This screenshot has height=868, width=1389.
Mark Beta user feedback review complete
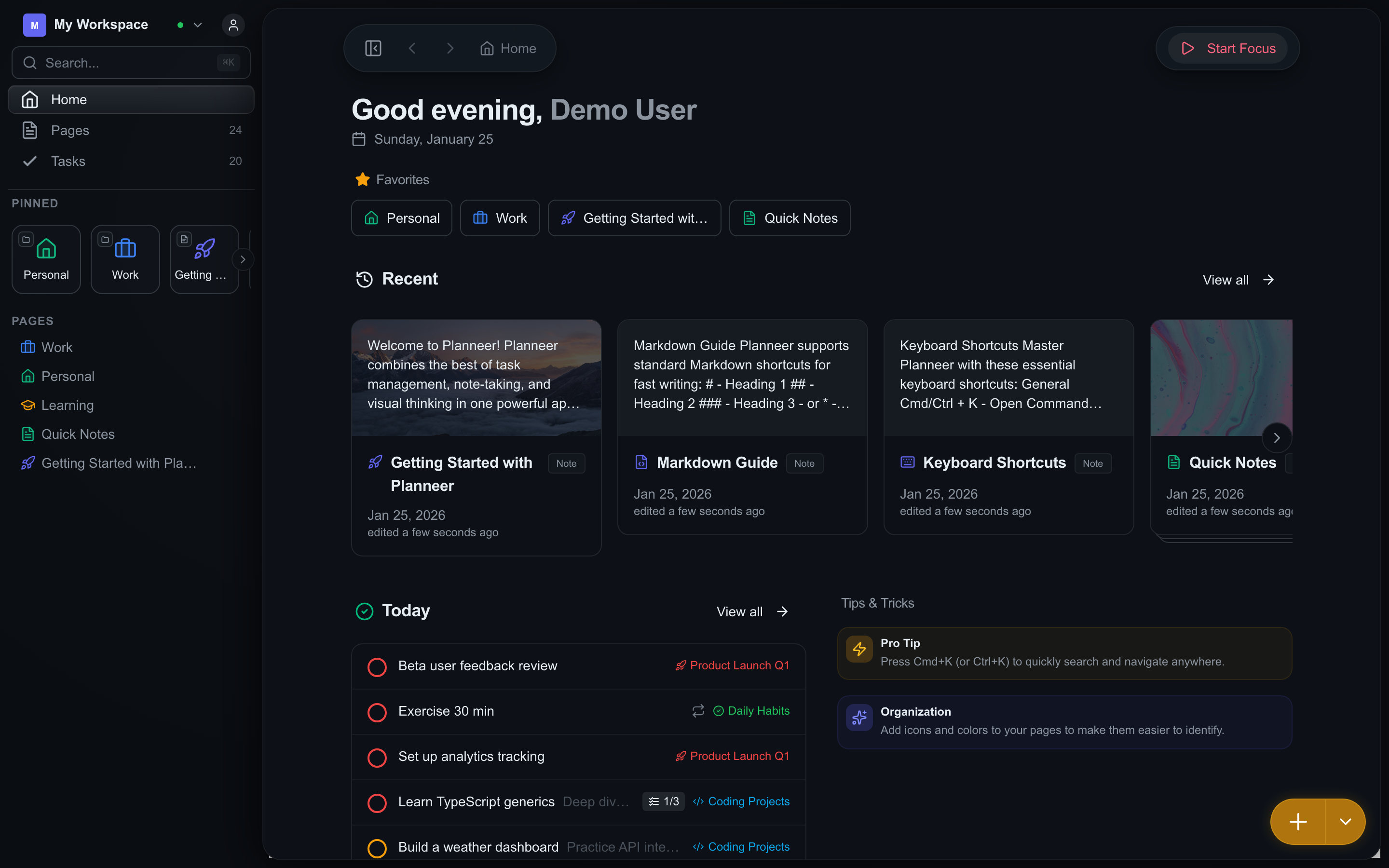point(377,666)
